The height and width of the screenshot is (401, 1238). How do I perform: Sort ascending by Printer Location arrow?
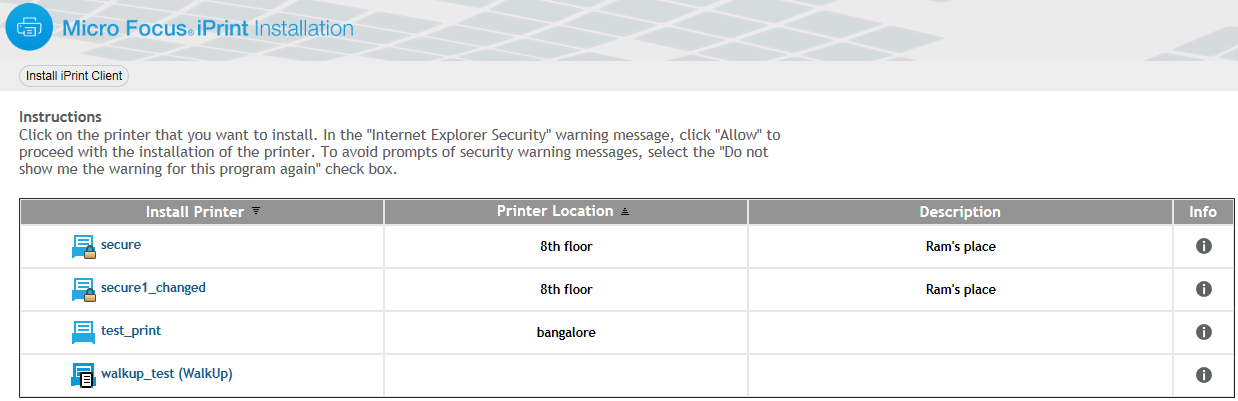click(x=625, y=211)
